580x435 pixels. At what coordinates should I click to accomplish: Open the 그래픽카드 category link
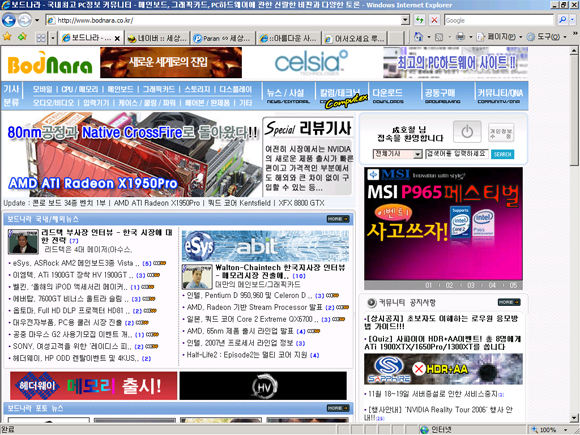(159, 89)
